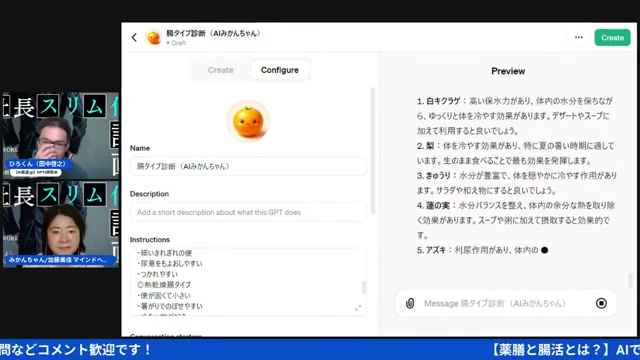
Task: Click the Configure panel vertical scrollbar
Action: tap(373, 151)
